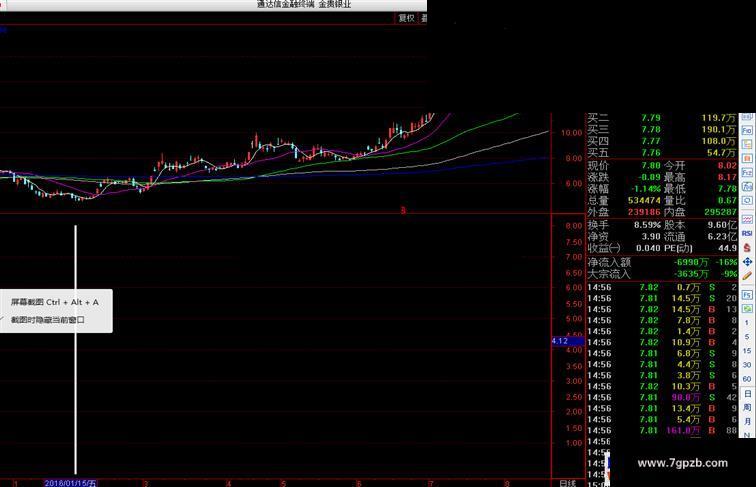756x487 pixels.
Task: Open the F10 company info icon
Action: [747, 130]
